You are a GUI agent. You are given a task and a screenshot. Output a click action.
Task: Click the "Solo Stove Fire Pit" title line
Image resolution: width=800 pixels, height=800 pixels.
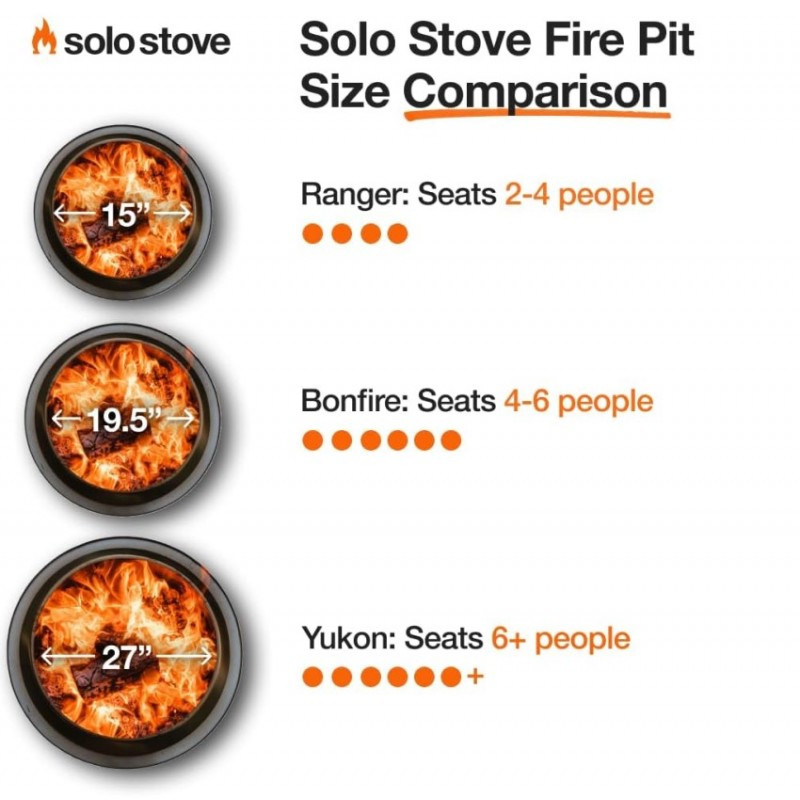[497, 41]
